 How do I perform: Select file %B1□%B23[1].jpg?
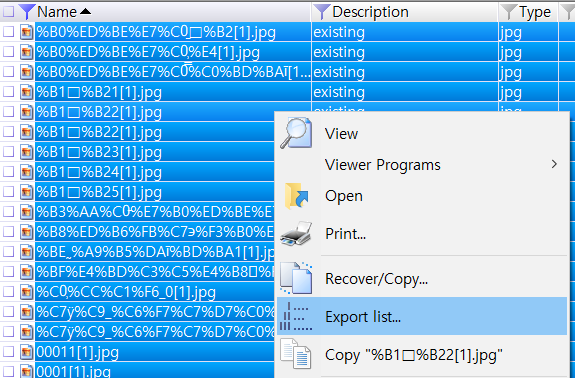[99, 152]
